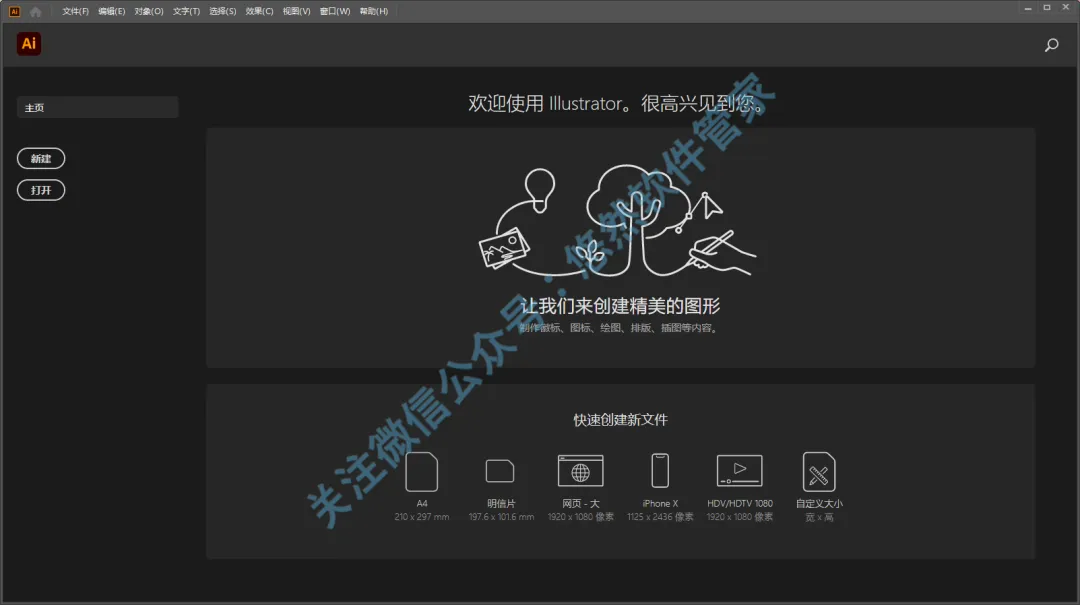Open the search magnifier icon
Viewport: 1080px width, 605px height.
point(1051,45)
